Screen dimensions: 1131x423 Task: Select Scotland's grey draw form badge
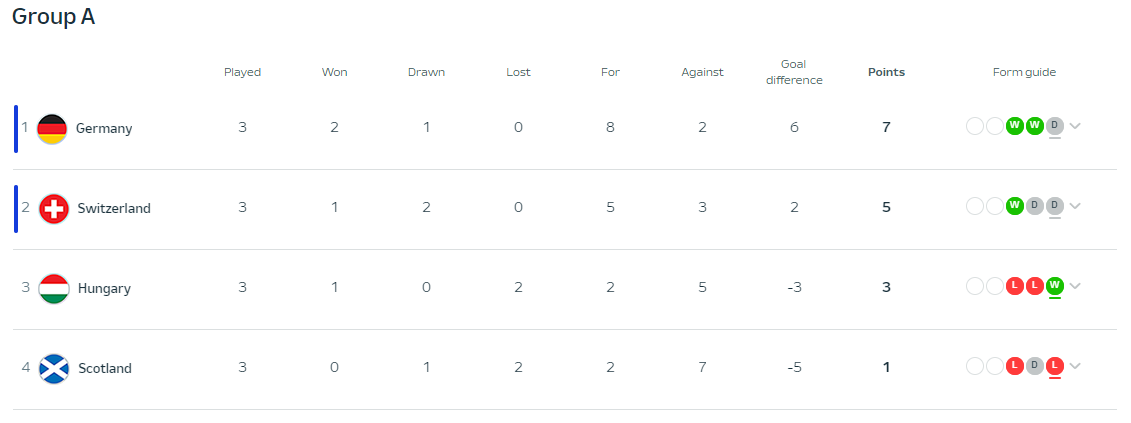[1035, 366]
